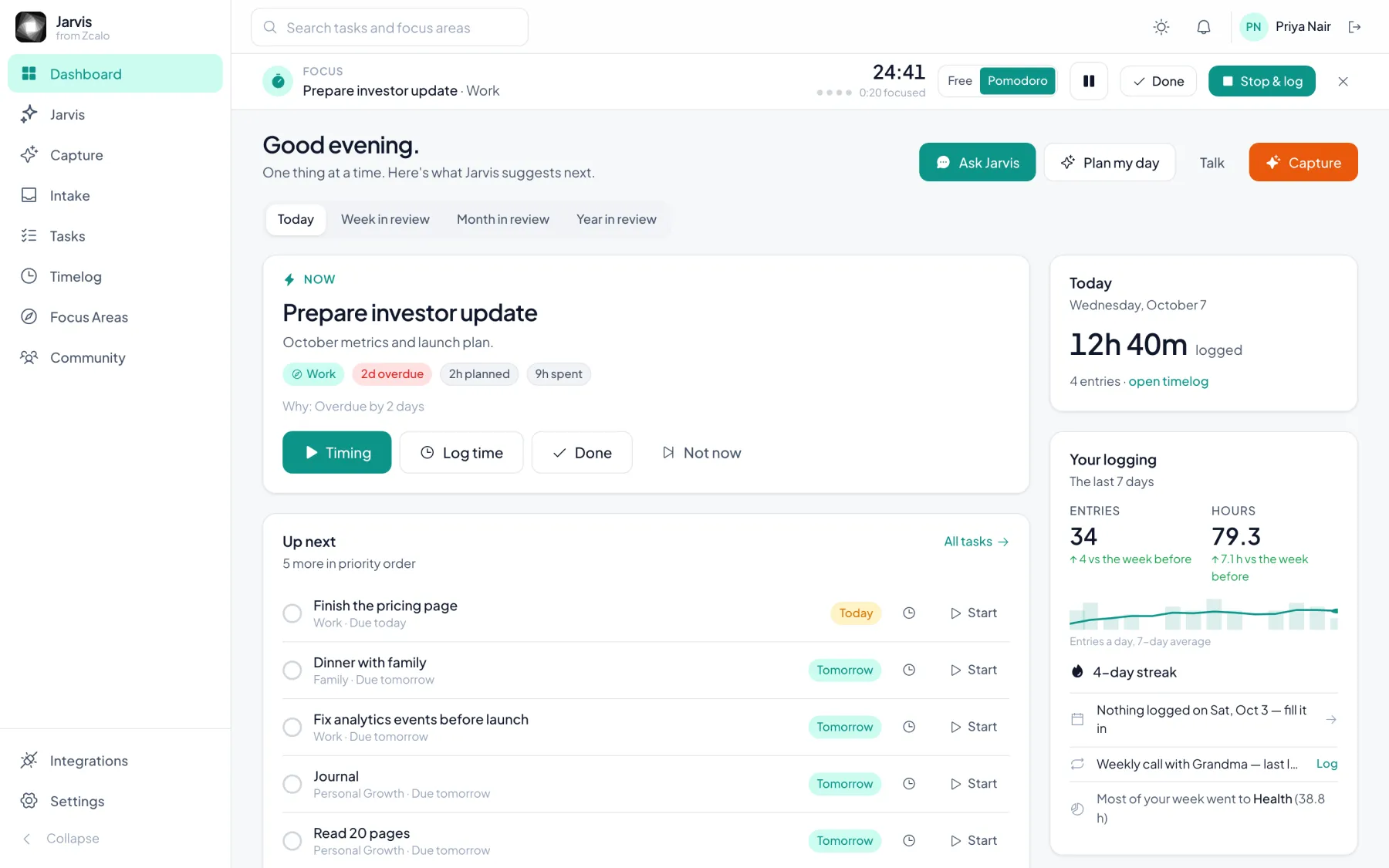Select the Today tab
Viewport: 1389px width, 868px height.
tap(296, 219)
